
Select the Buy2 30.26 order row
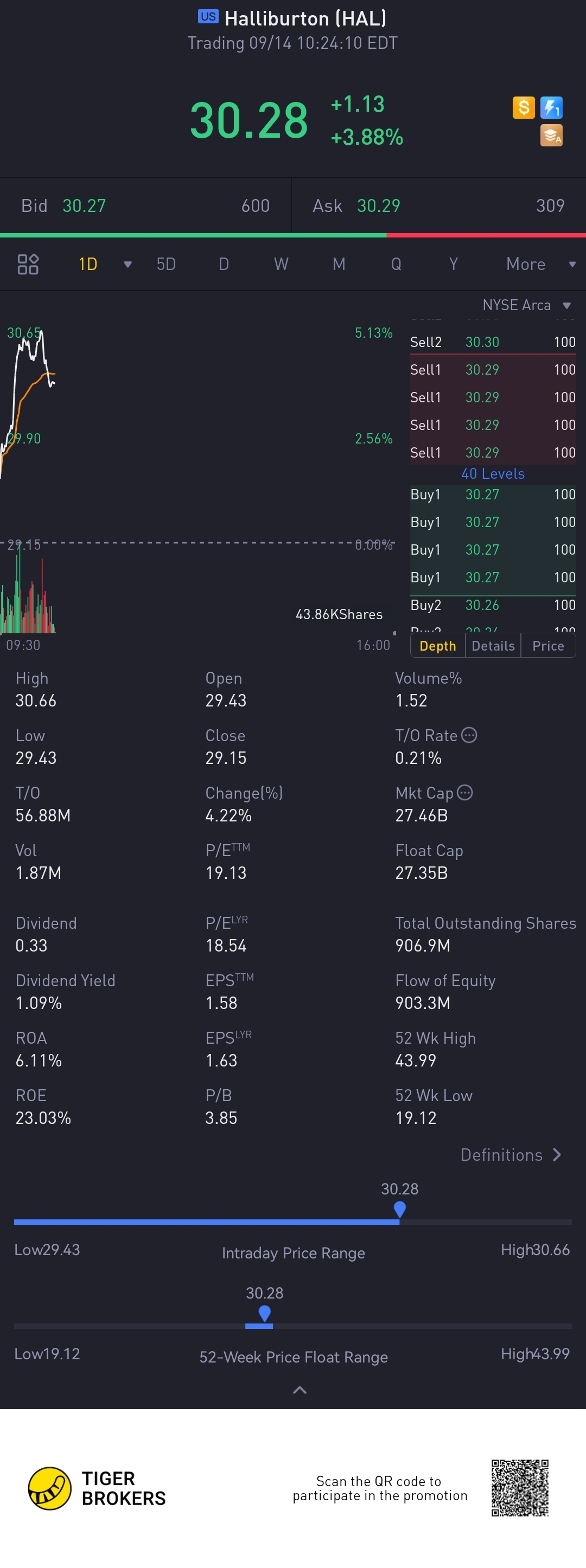(x=493, y=605)
